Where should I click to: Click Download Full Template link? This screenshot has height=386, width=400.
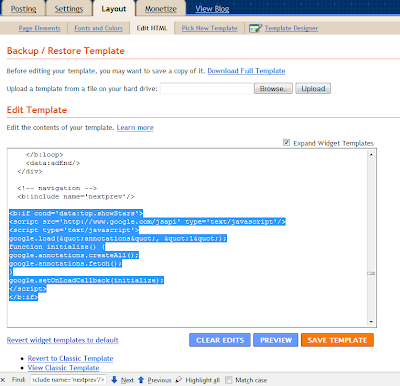point(246,71)
